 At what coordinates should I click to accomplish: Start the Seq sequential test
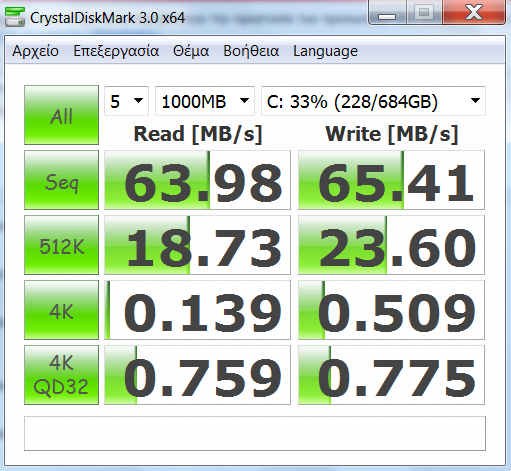[61, 180]
